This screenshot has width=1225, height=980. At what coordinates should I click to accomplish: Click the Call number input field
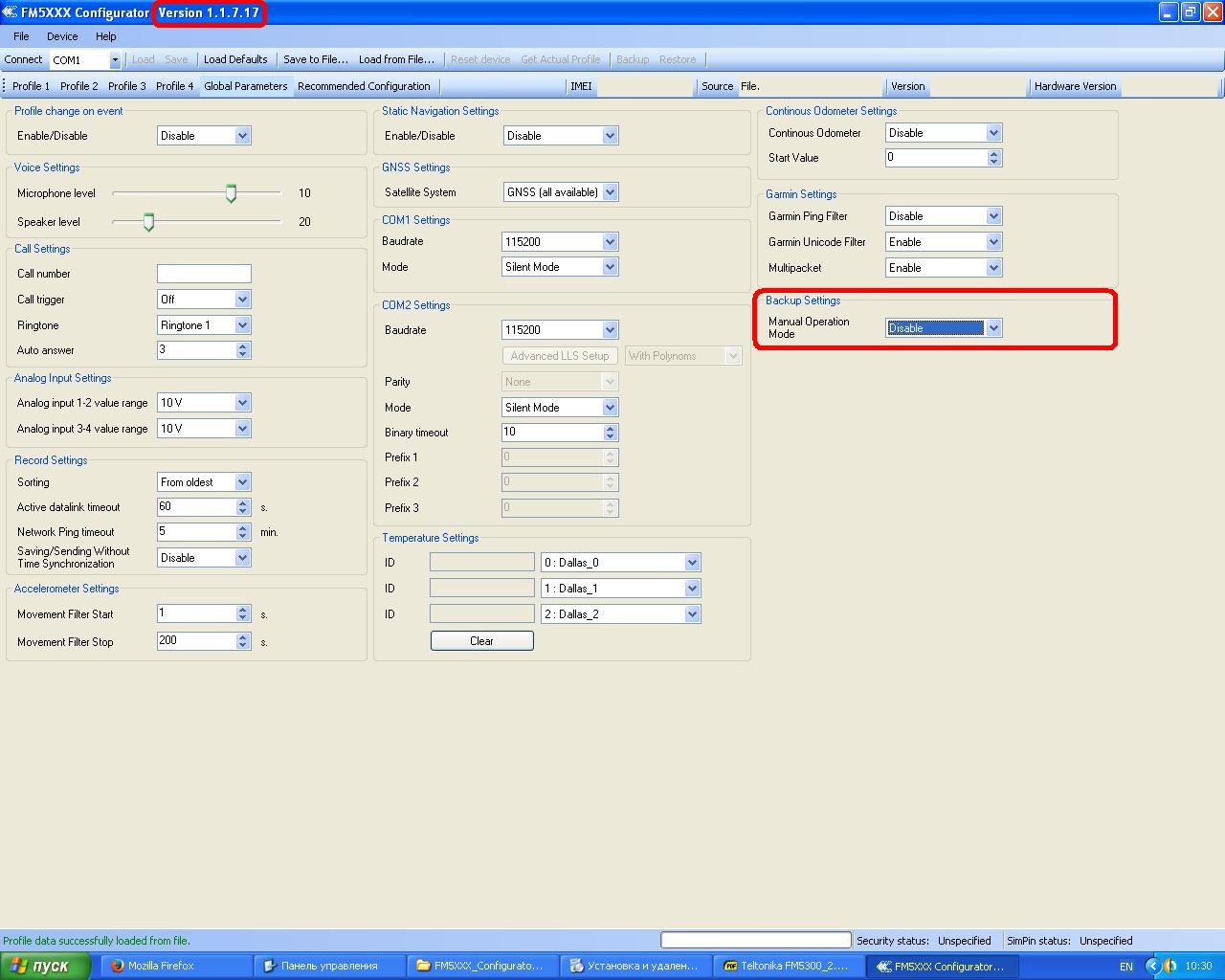pyautogui.click(x=204, y=274)
